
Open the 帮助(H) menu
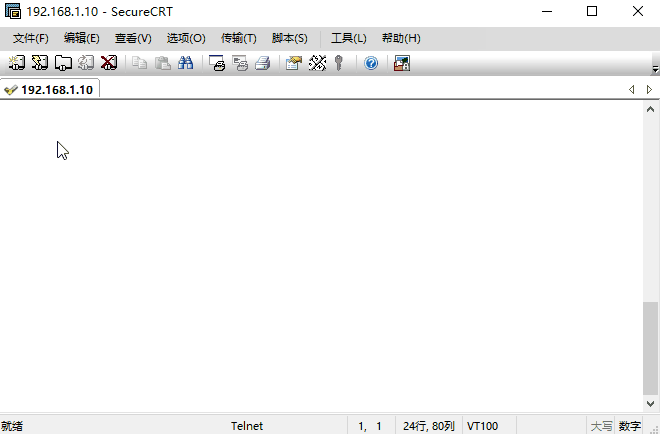(401, 38)
